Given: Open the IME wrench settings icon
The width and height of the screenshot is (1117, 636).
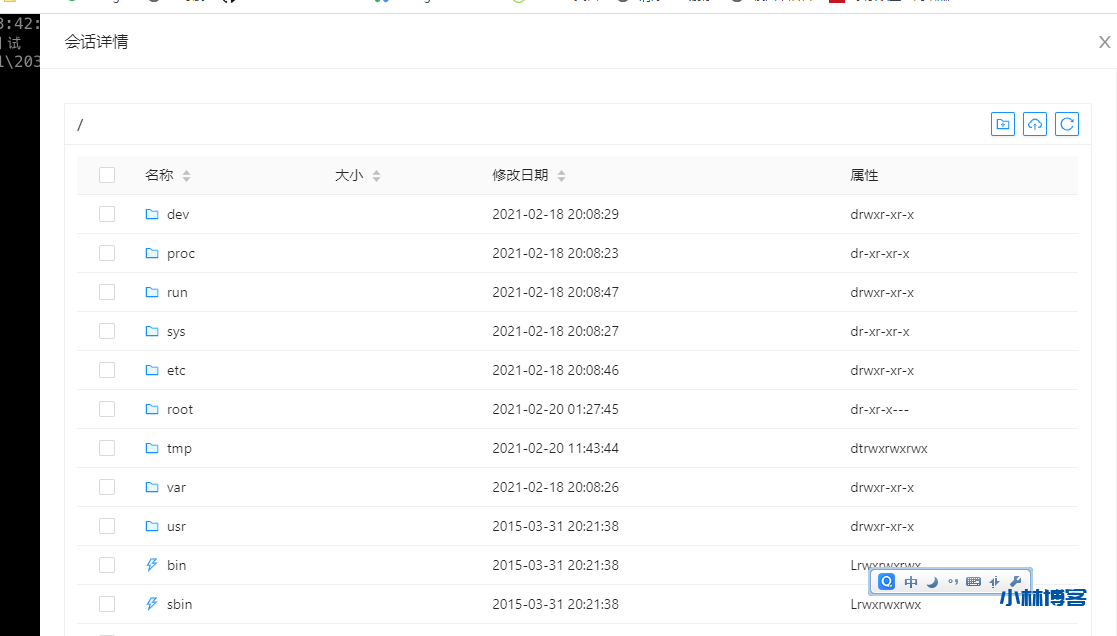Looking at the screenshot, I should pos(1015,582).
